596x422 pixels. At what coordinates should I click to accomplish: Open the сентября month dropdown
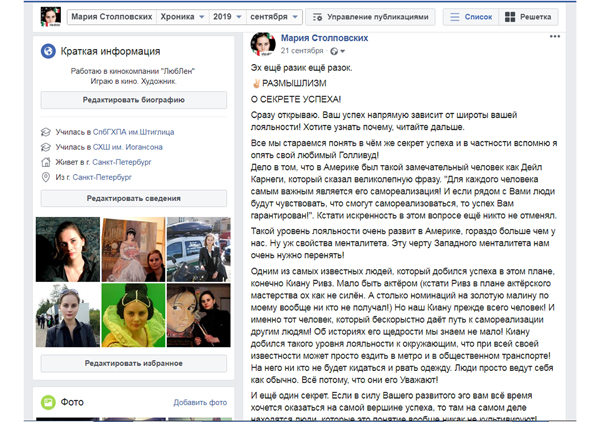[x=274, y=17]
